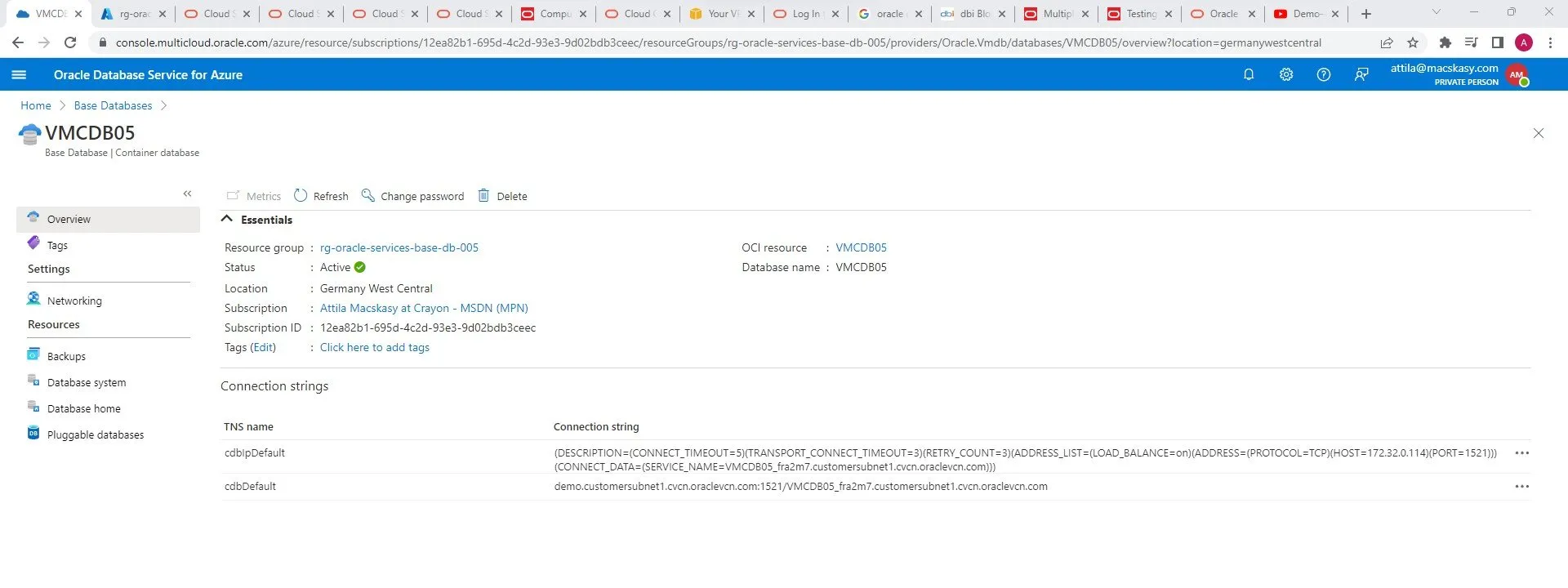Click the Edit tags link
This screenshot has width=1568, height=588.
coord(263,347)
